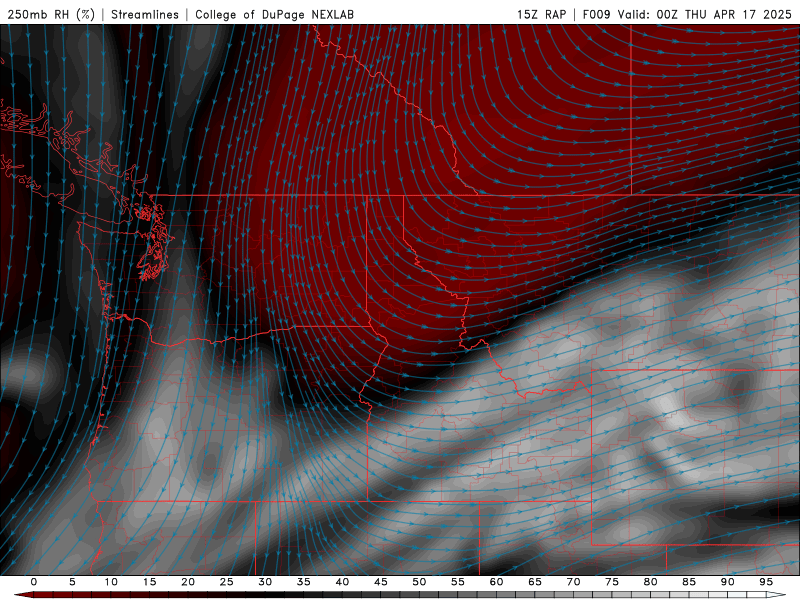The width and height of the screenshot is (800, 600).
Task: Click the "95" colorbar scale label
Action: (x=766, y=582)
